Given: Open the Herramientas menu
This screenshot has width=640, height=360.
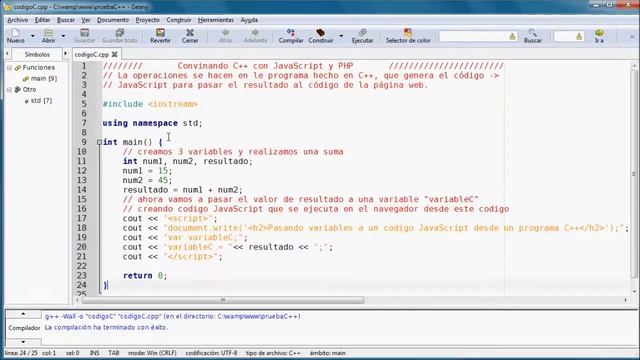Looking at the screenshot, I should (x=216, y=20).
